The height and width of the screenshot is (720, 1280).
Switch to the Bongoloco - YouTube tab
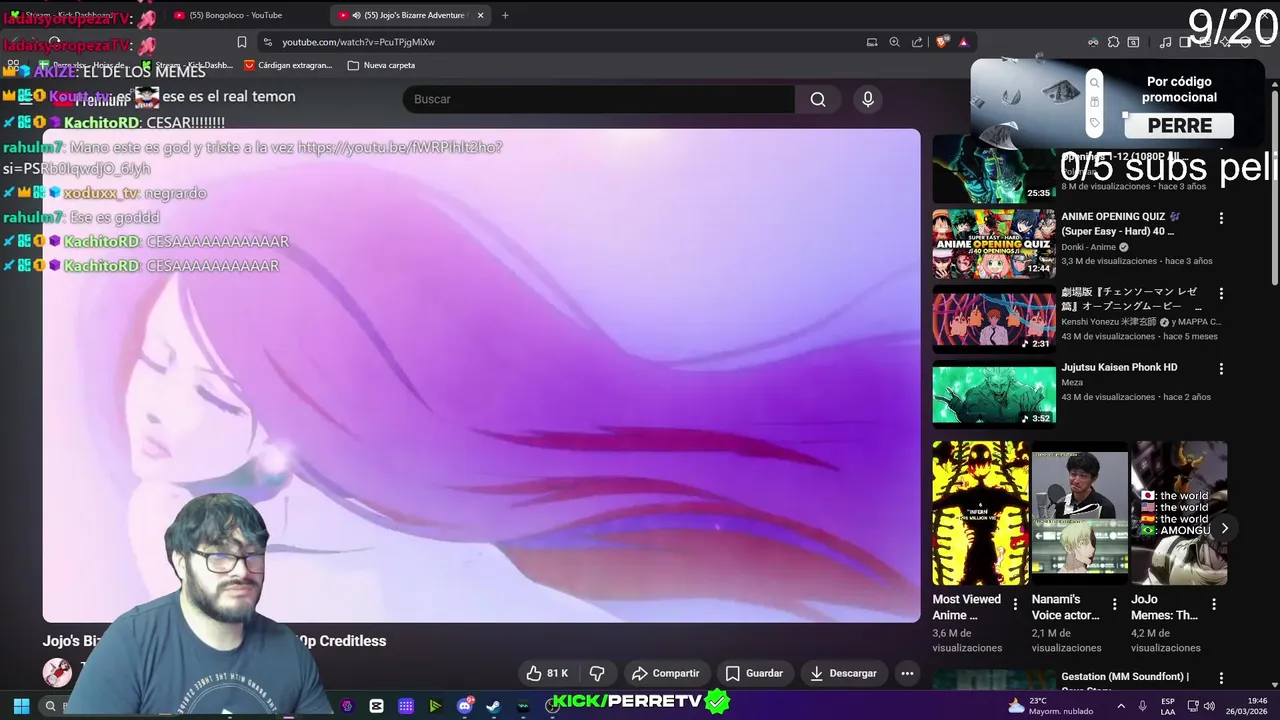(x=236, y=15)
